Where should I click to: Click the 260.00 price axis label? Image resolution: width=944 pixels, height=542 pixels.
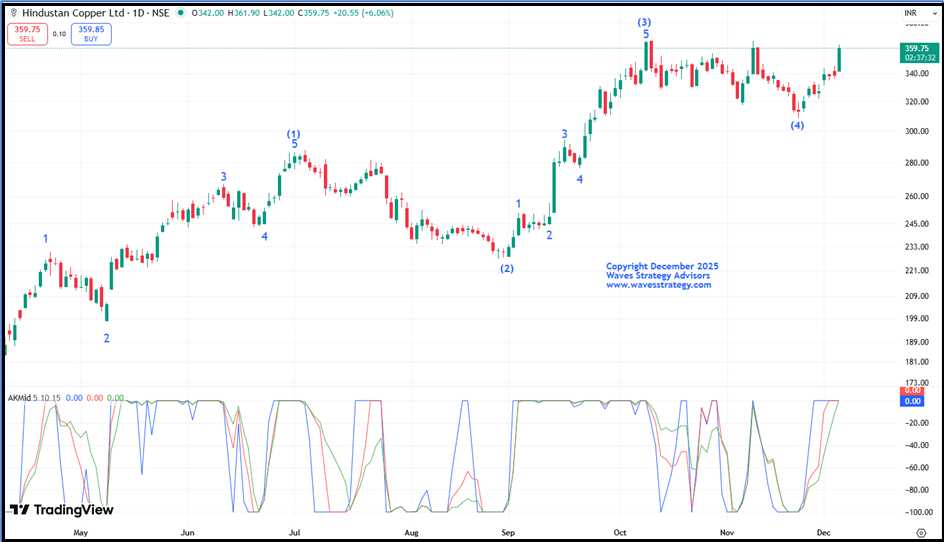(x=917, y=196)
